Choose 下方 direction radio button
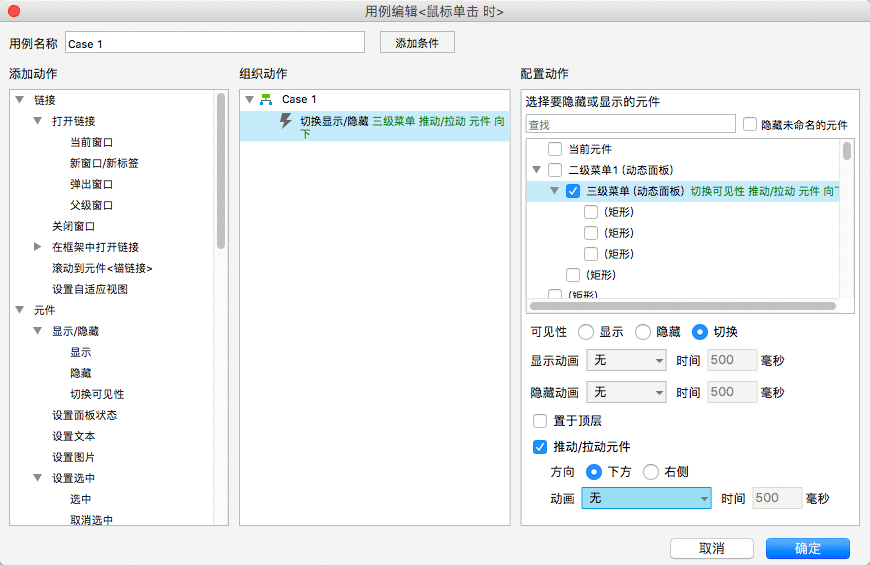The image size is (870, 565). pos(594,472)
